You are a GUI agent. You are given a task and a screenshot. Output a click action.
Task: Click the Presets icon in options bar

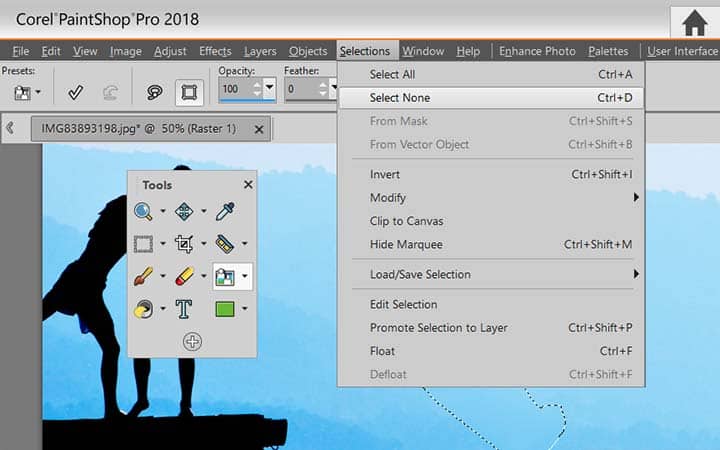(x=22, y=93)
